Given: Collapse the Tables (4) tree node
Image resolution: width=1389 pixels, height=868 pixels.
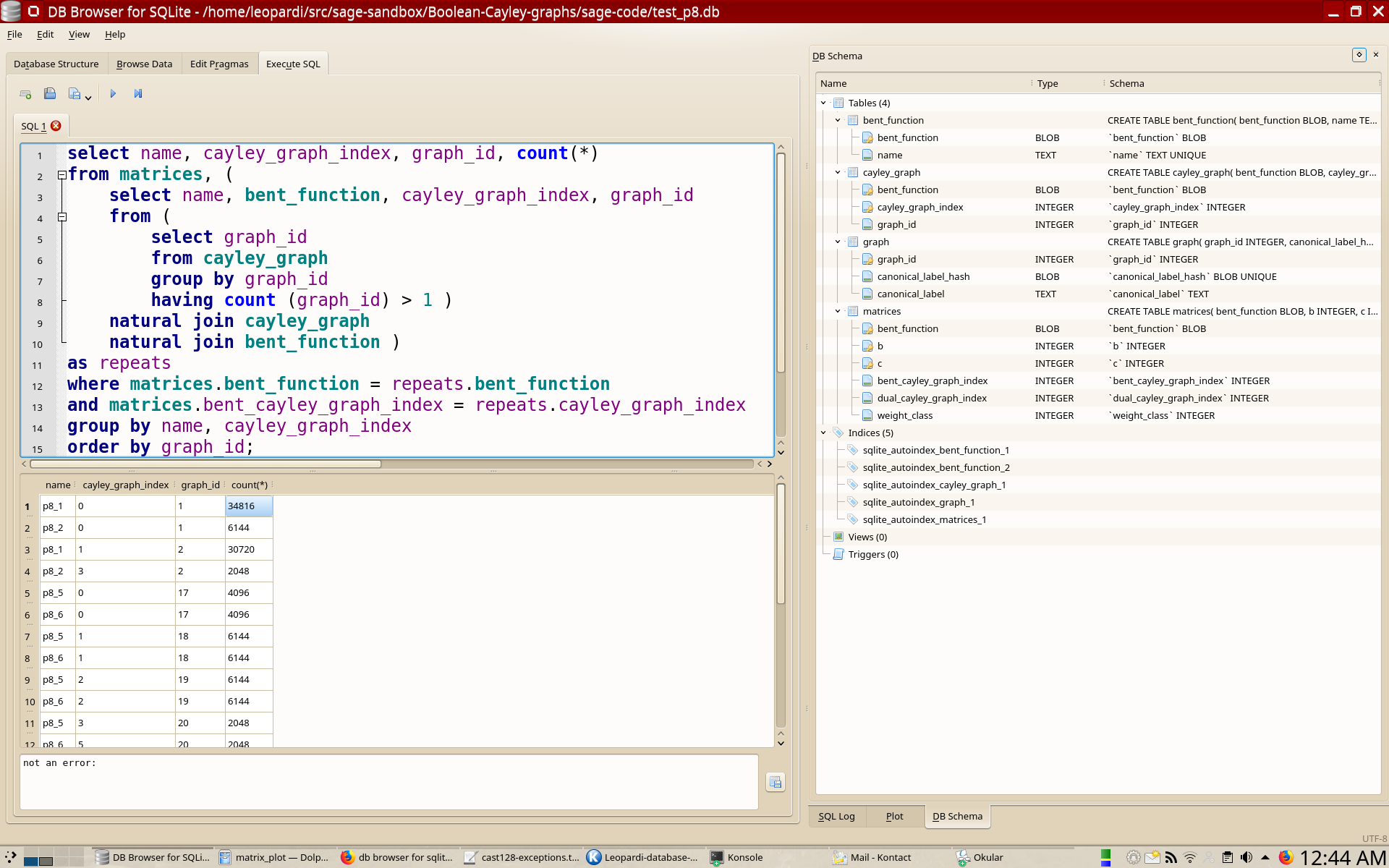Looking at the screenshot, I should coord(823,103).
